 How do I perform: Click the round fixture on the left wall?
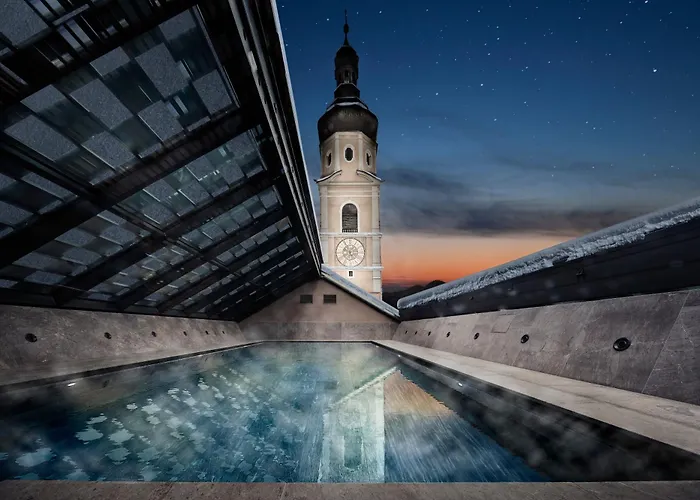coord(31,338)
